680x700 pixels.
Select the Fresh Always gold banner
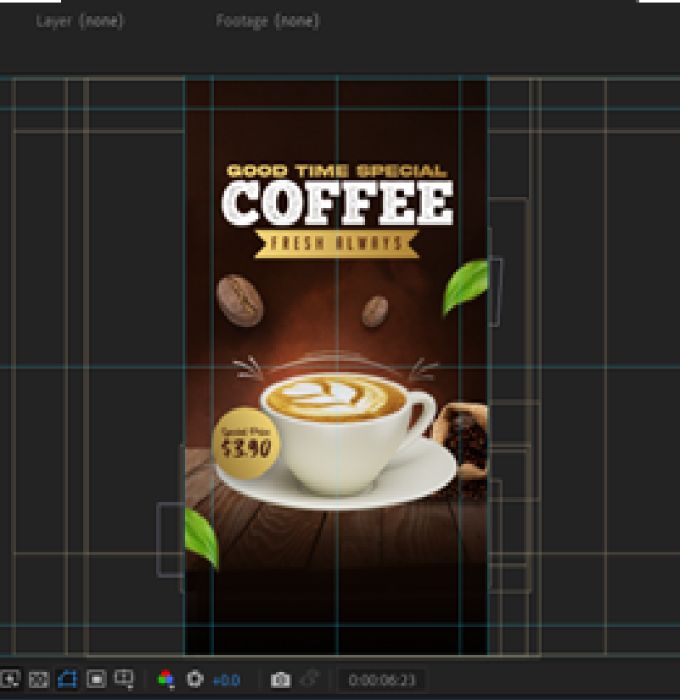(337, 244)
